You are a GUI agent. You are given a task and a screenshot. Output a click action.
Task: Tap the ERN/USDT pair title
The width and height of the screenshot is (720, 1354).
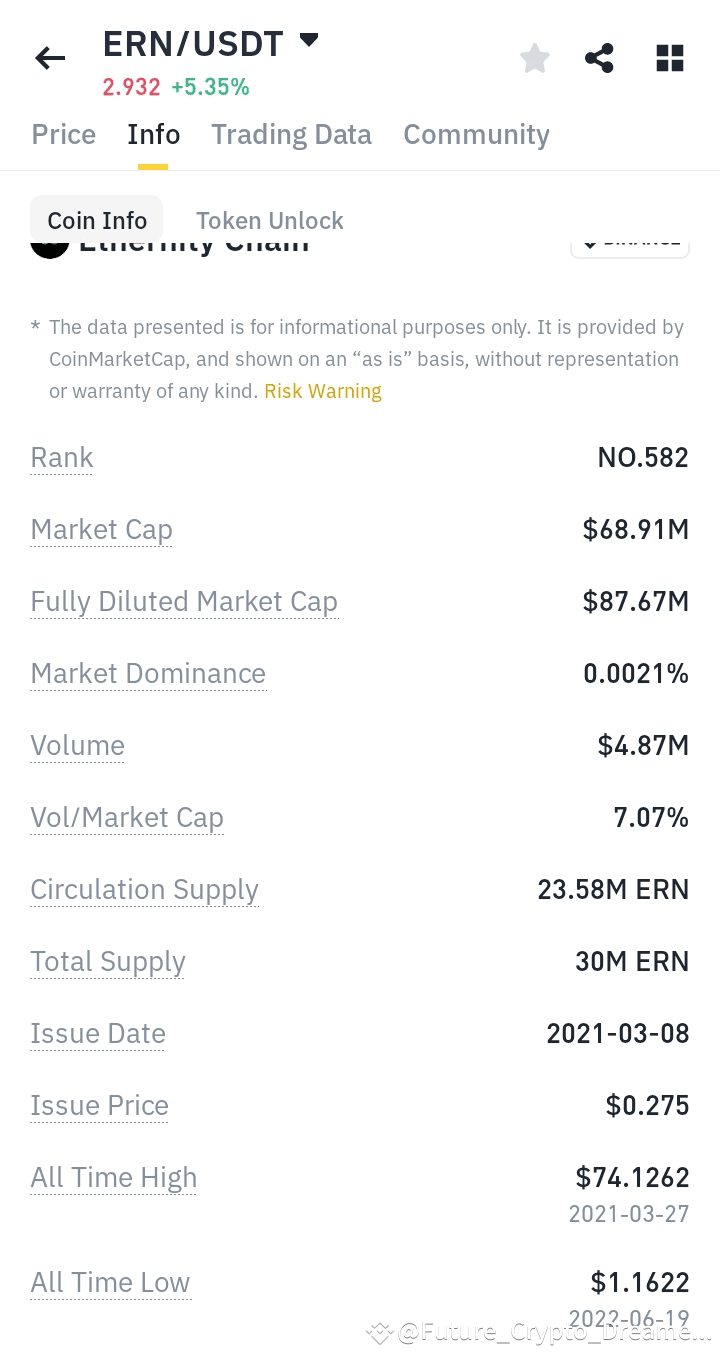click(193, 44)
